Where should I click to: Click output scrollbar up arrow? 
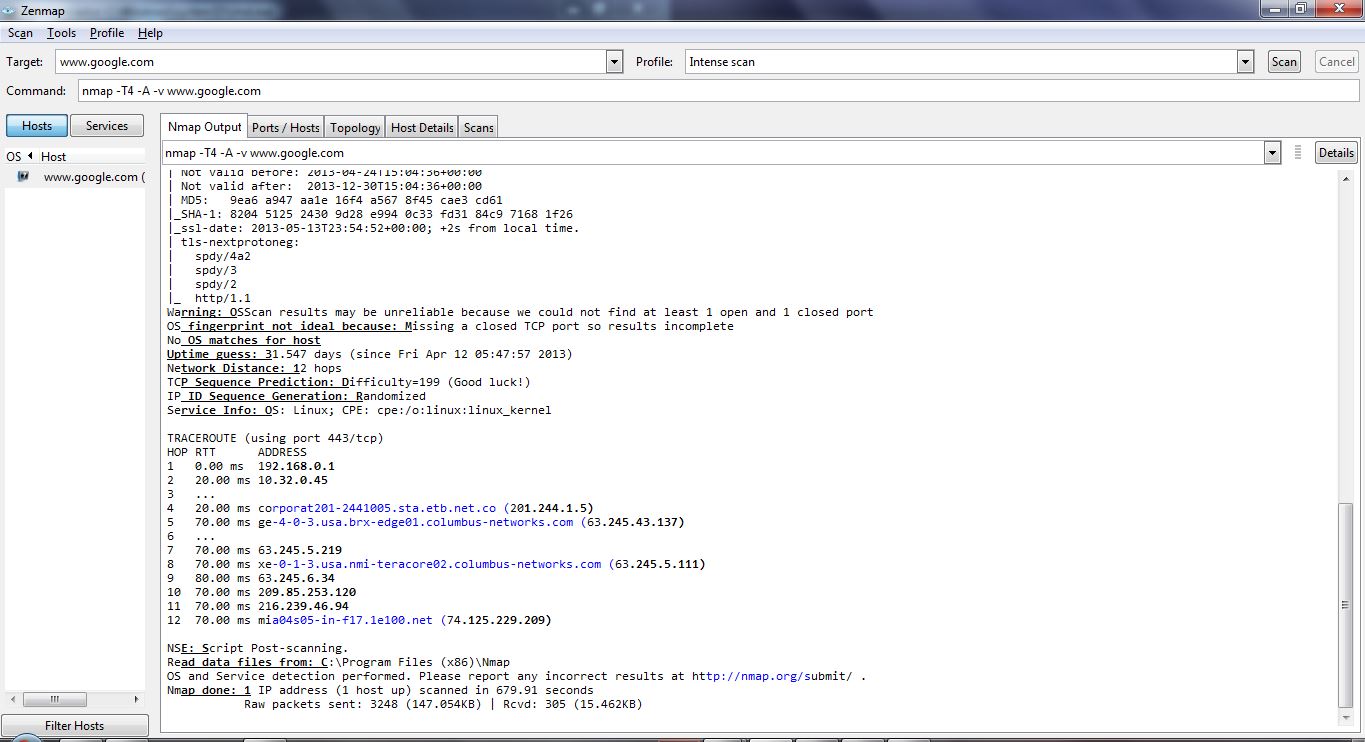pos(1346,177)
